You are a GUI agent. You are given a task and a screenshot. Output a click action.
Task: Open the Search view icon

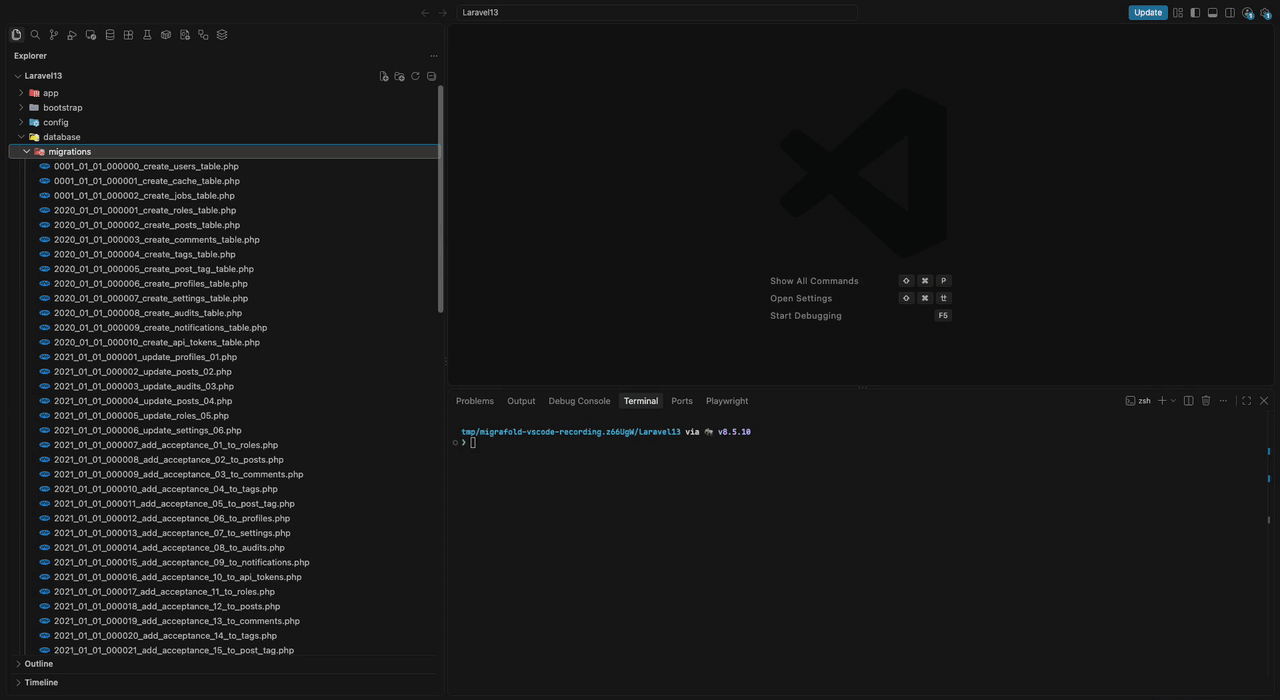coord(35,34)
